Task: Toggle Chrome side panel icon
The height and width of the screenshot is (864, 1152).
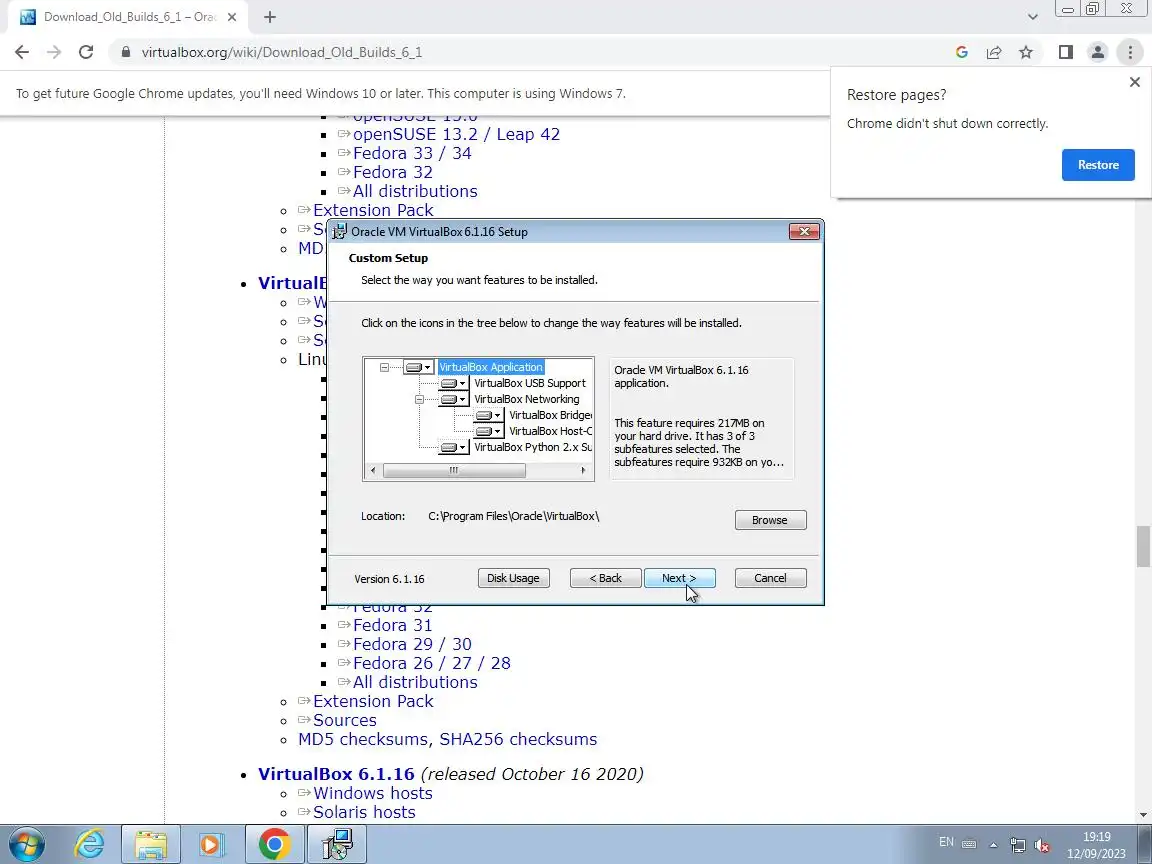Action: [x=1065, y=52]
